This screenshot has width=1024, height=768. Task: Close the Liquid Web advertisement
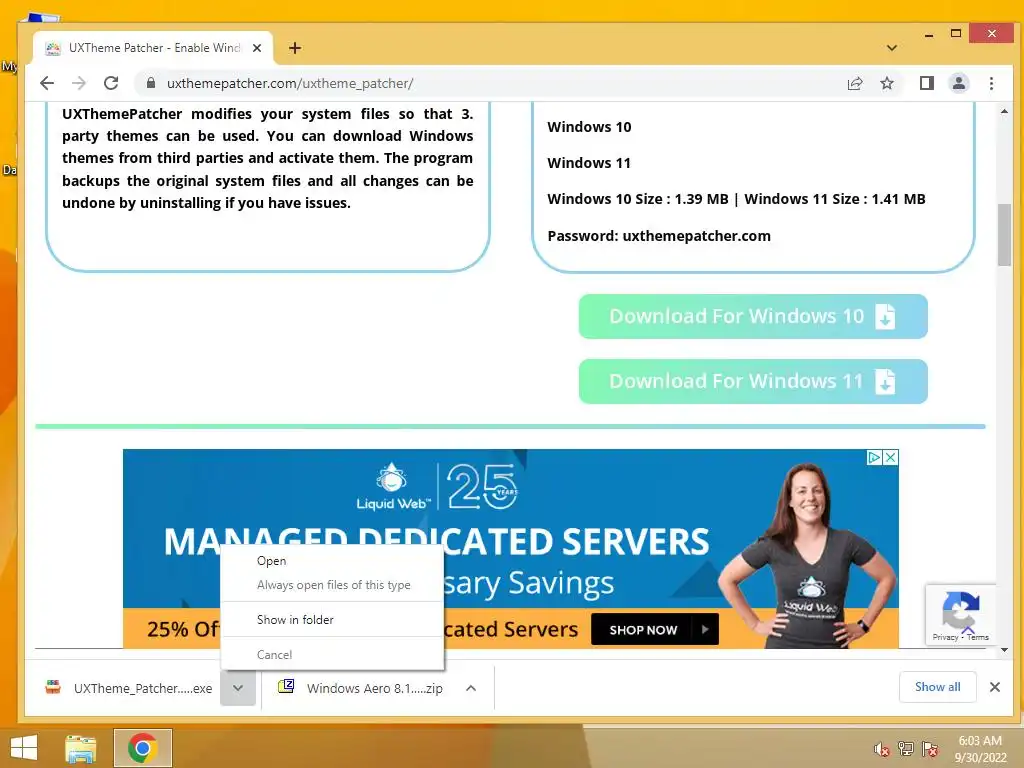890,457
